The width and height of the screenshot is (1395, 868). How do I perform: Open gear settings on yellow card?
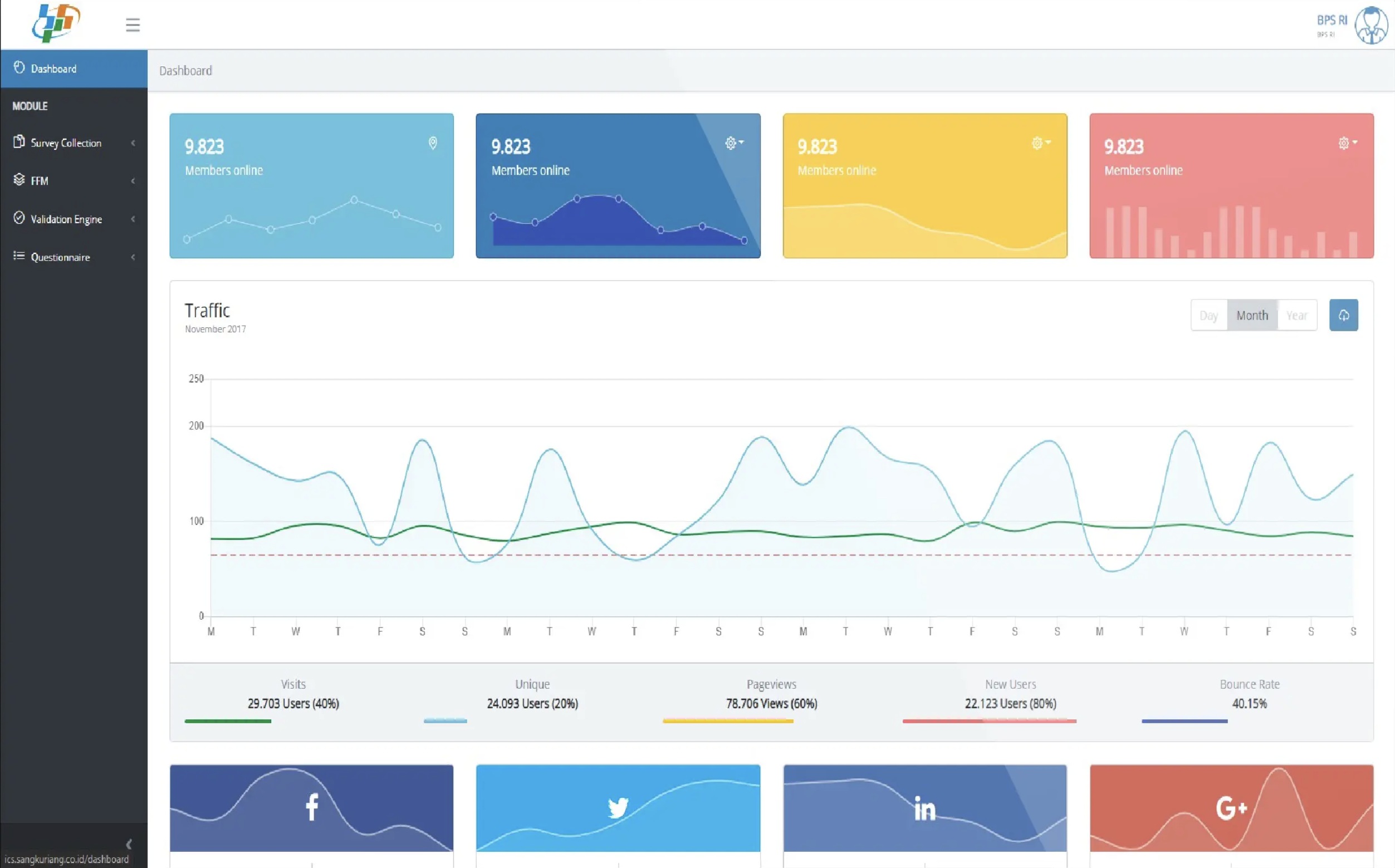1041,143
